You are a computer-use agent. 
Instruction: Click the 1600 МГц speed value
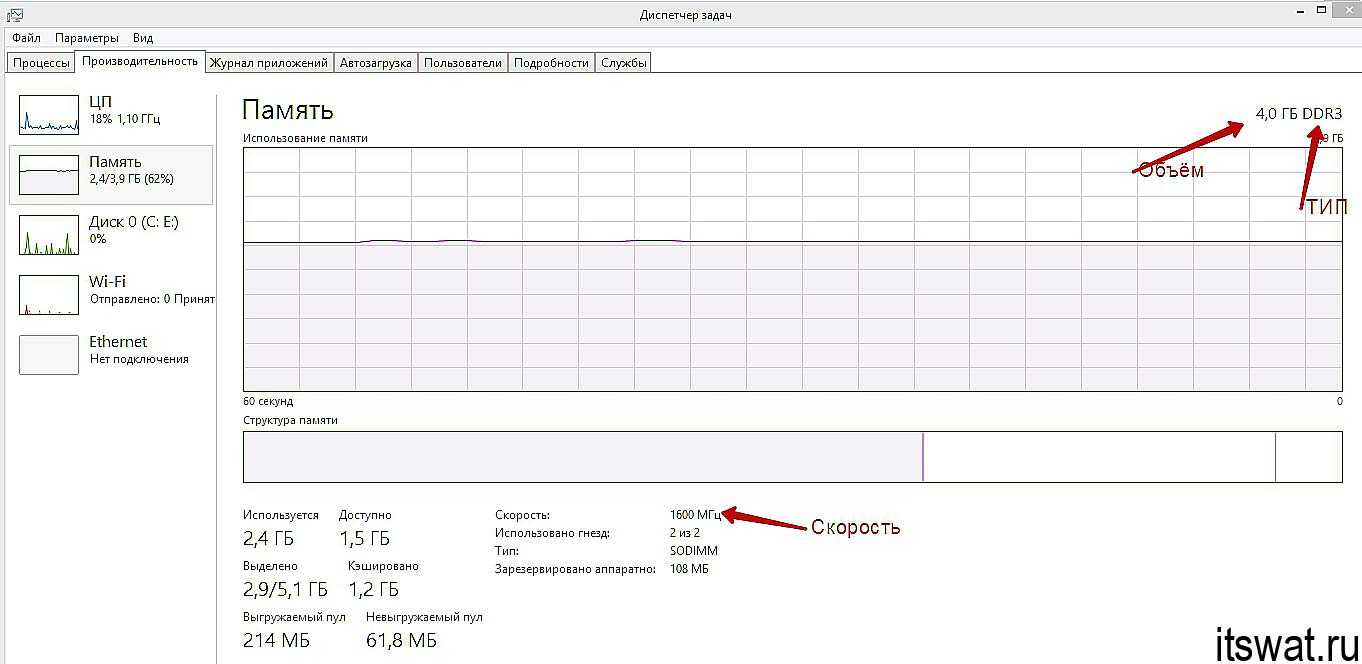694,515
